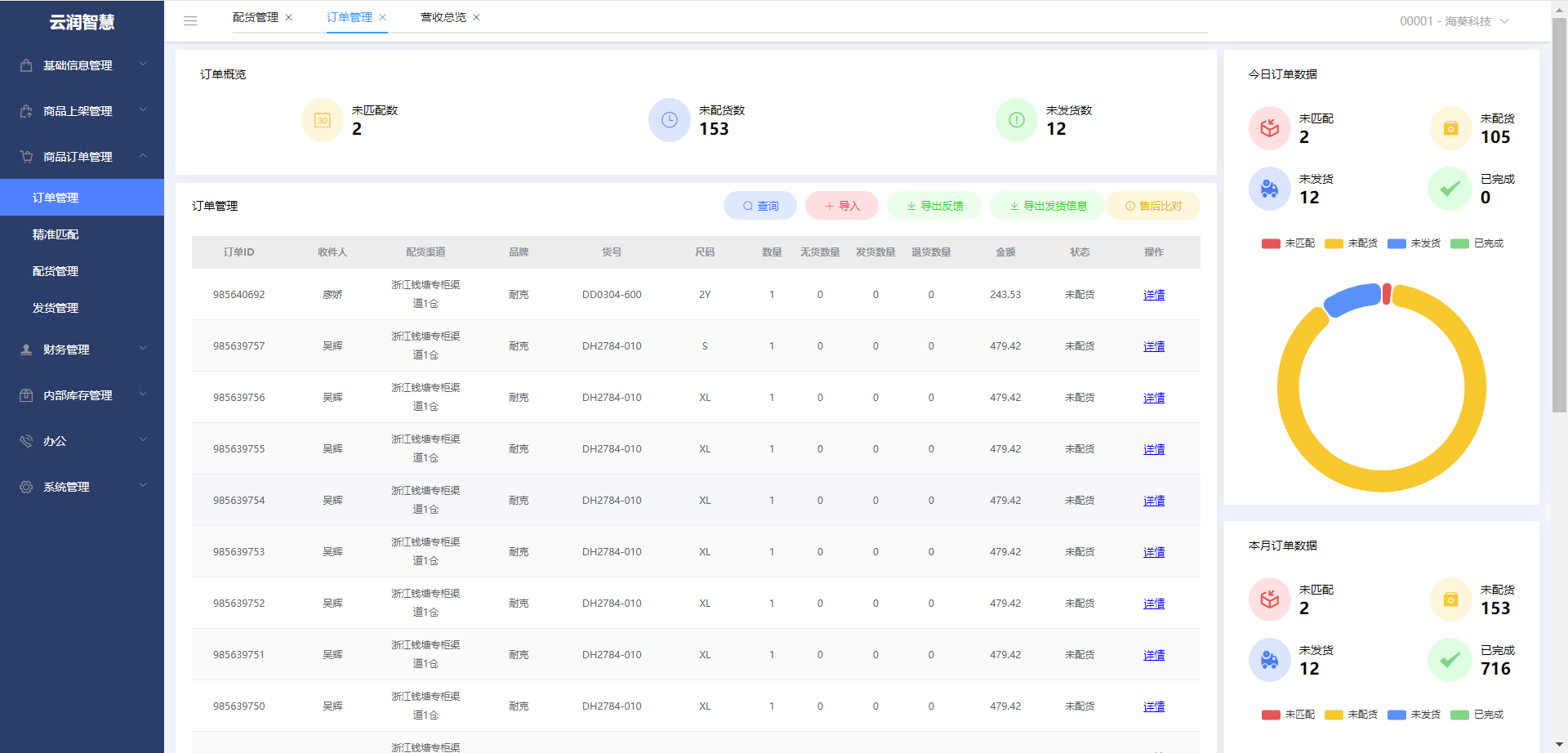This screenshot has height=753, width=1568.
Task: Click today's 未匹配 red box icon
Action: pos(1270,128)
